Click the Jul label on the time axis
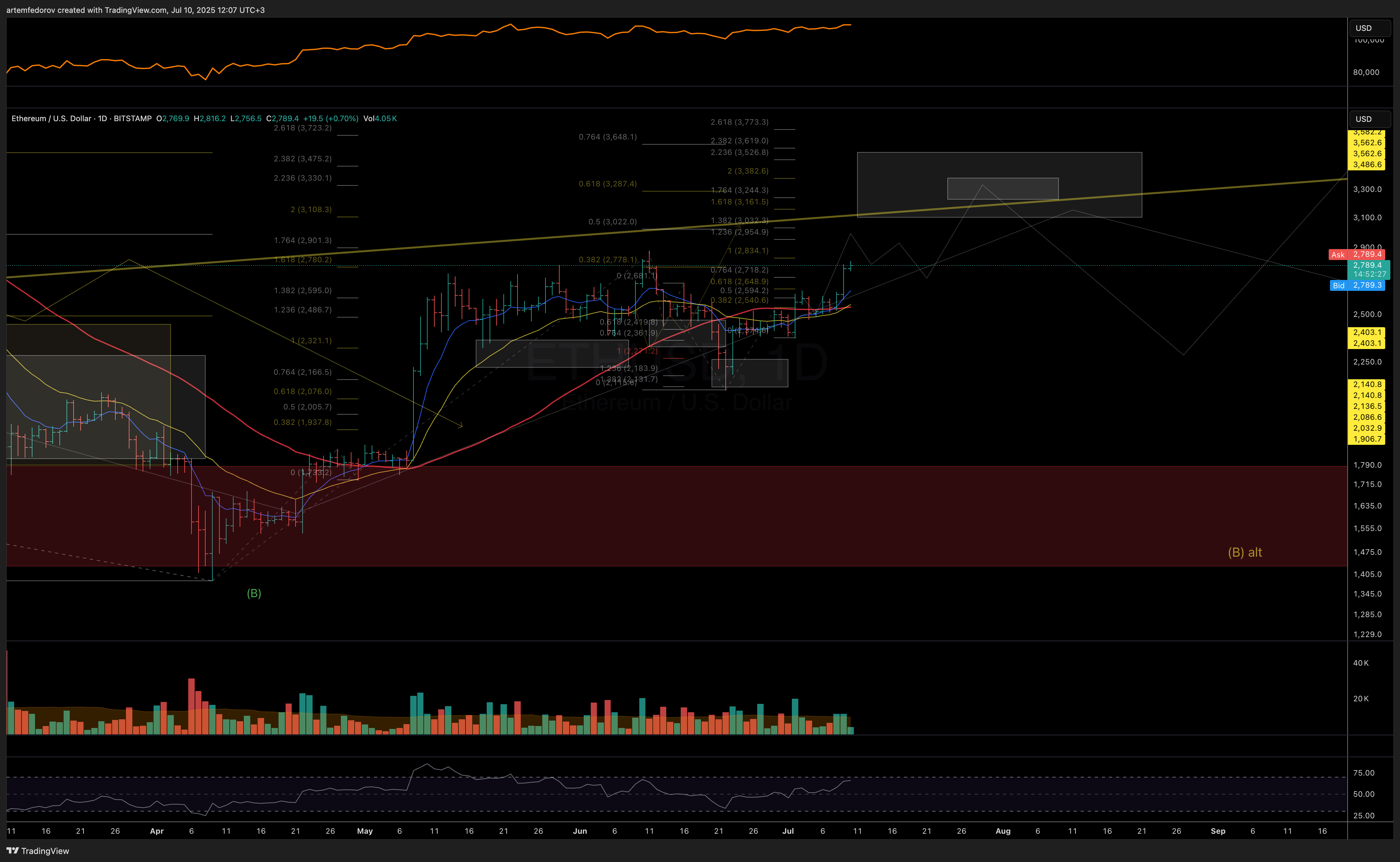This screenshot has height=862, width=1400. 788,831
